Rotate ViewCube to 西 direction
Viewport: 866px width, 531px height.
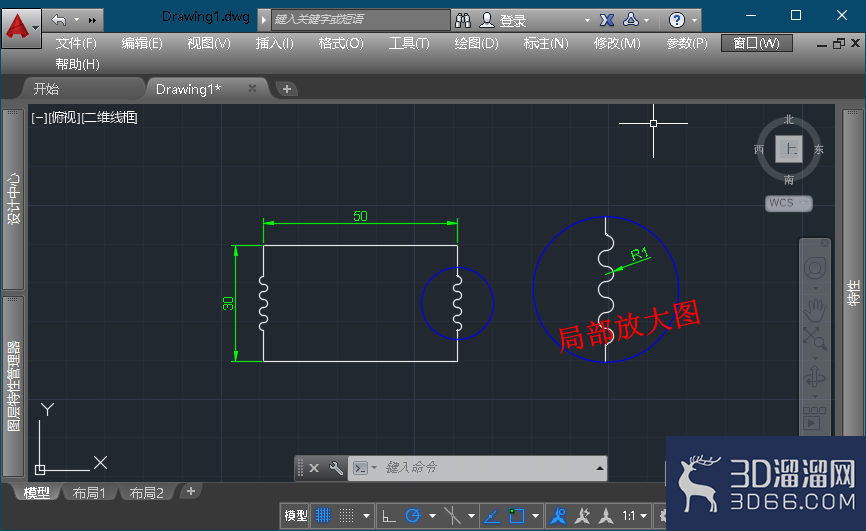coord(759,149)
